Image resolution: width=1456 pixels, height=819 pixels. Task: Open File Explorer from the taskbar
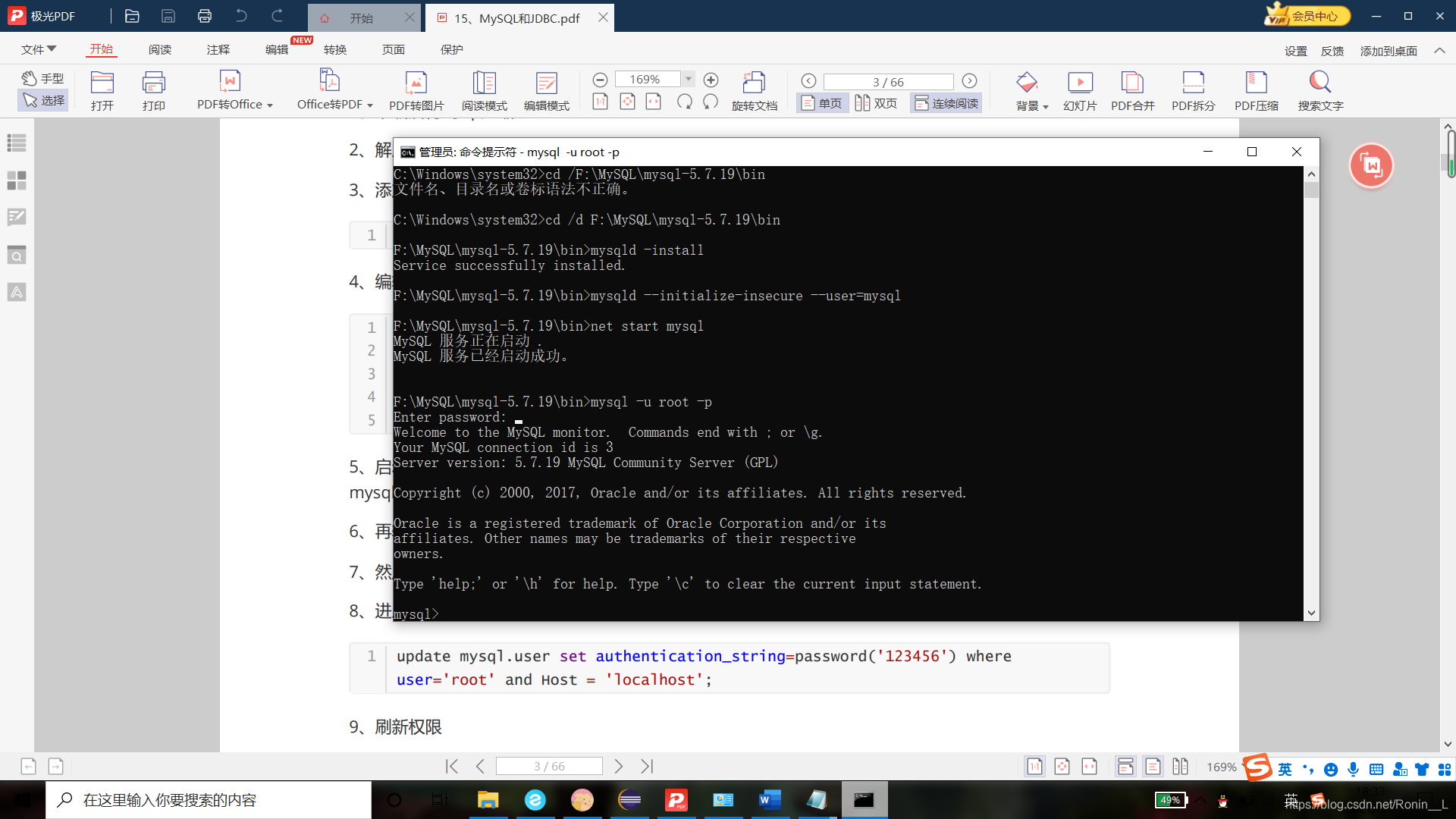click(488, 800)
